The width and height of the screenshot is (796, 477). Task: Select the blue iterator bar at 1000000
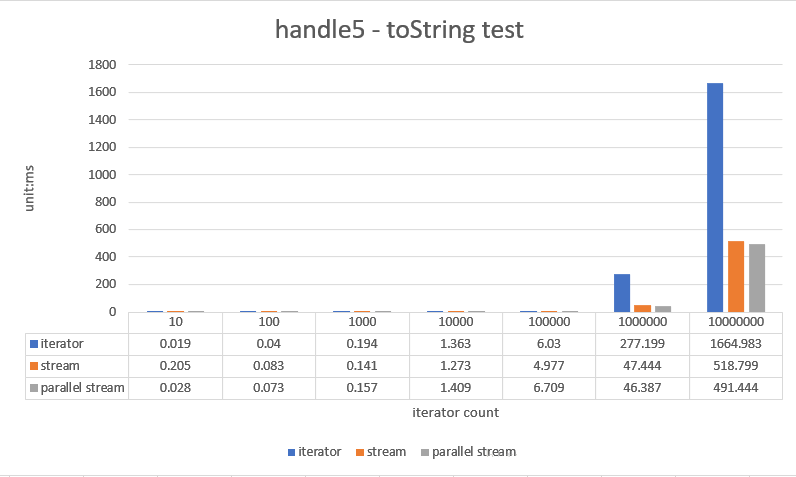pyautogui.click(x=622, y=293)
